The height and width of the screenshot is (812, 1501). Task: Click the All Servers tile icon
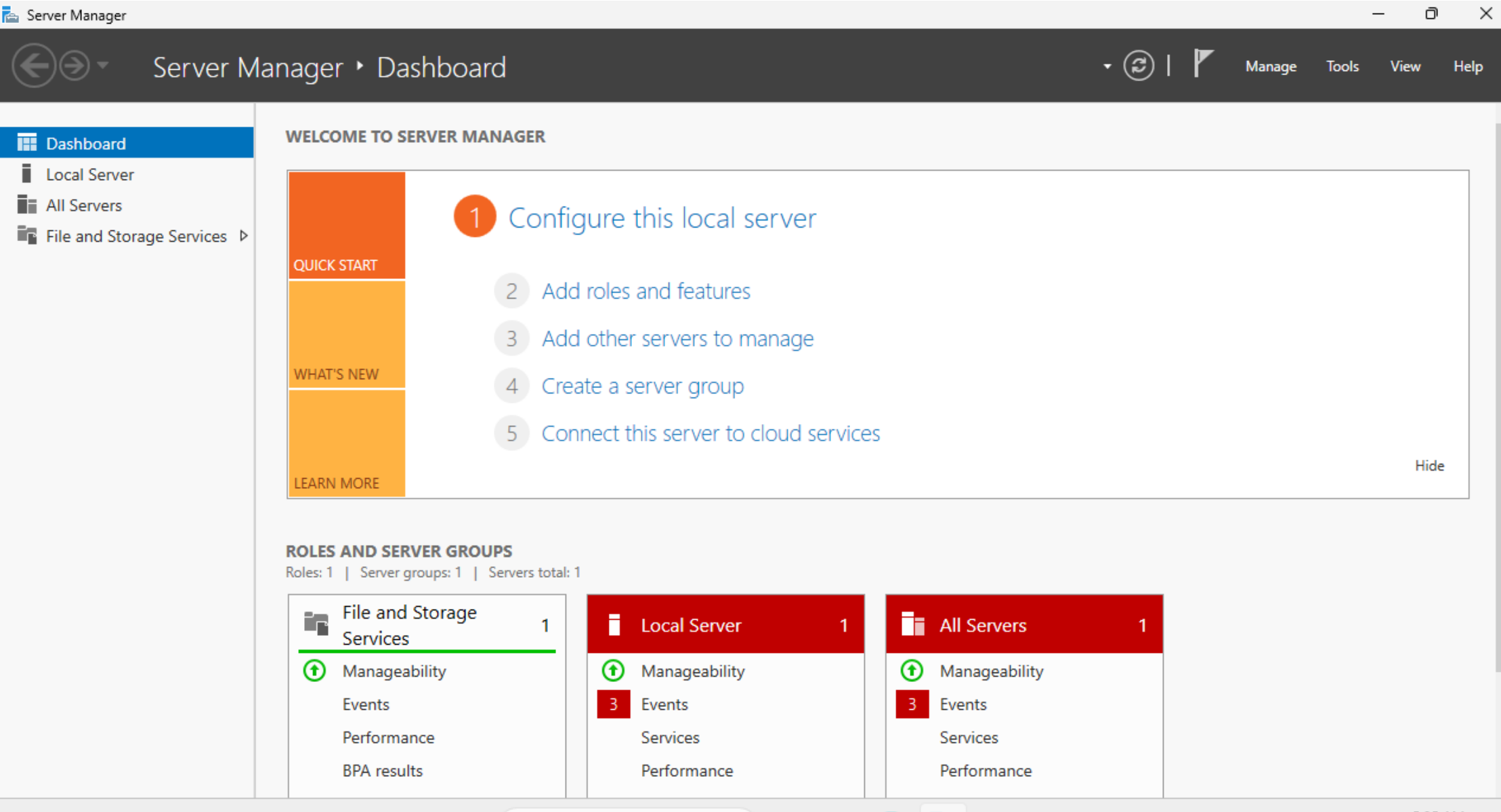tap(912, 624)
